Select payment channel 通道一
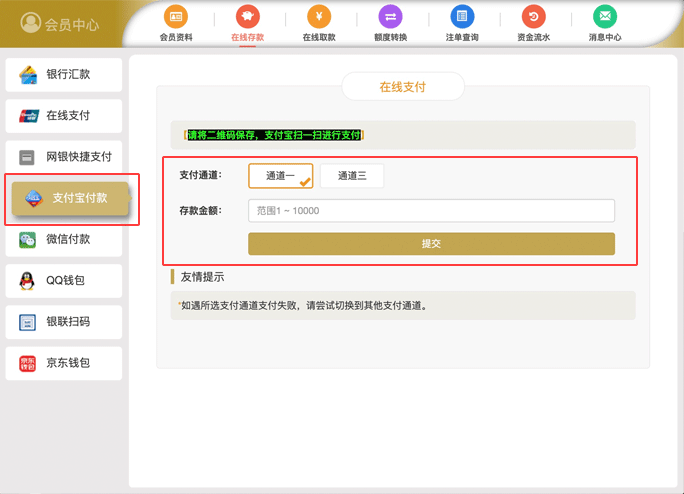The height and width of the screenshot is (494, 684). (280, 176)
